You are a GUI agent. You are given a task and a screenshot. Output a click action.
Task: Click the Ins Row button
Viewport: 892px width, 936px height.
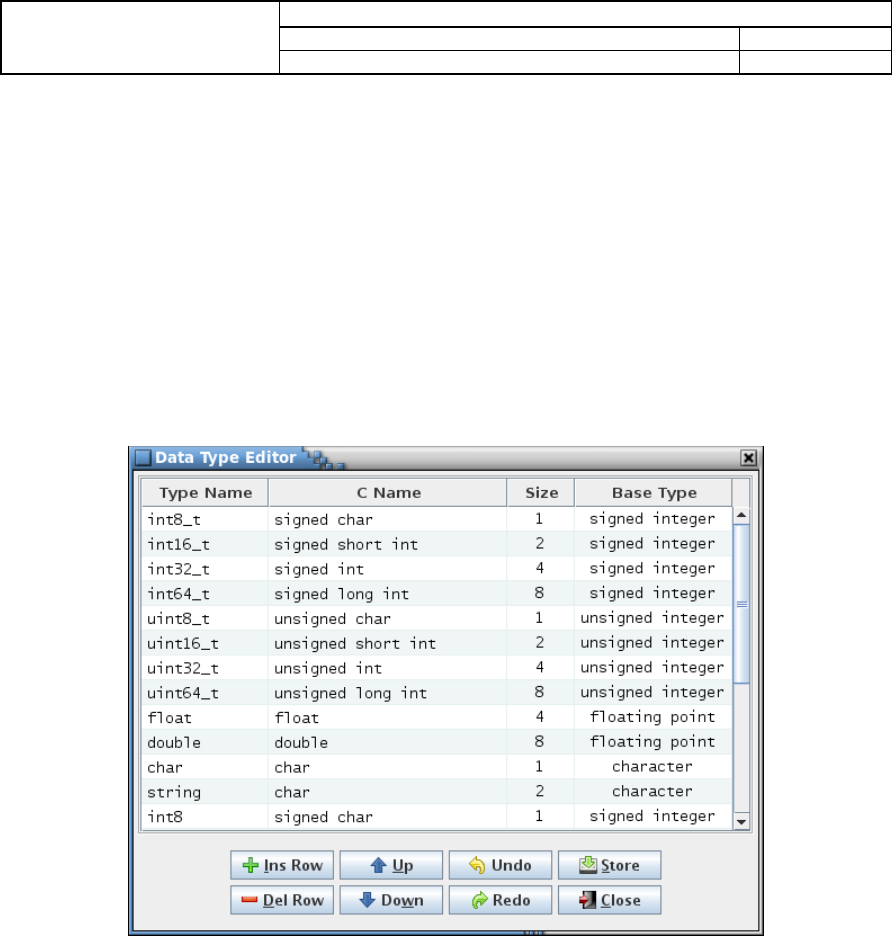[x=282, y=865]
